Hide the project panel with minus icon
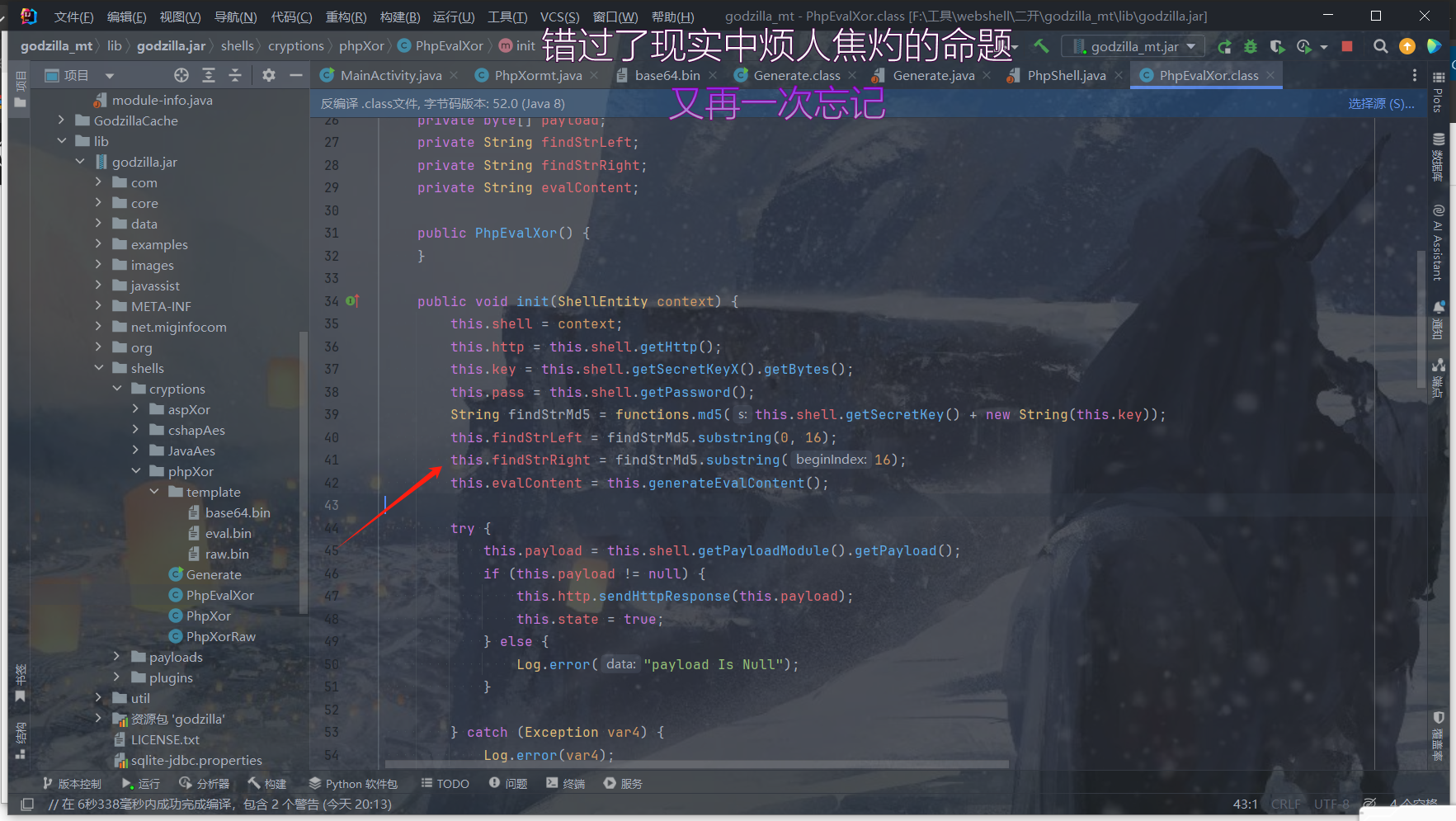The width and height of the screenshot is (1456, 821). point(296,75)
